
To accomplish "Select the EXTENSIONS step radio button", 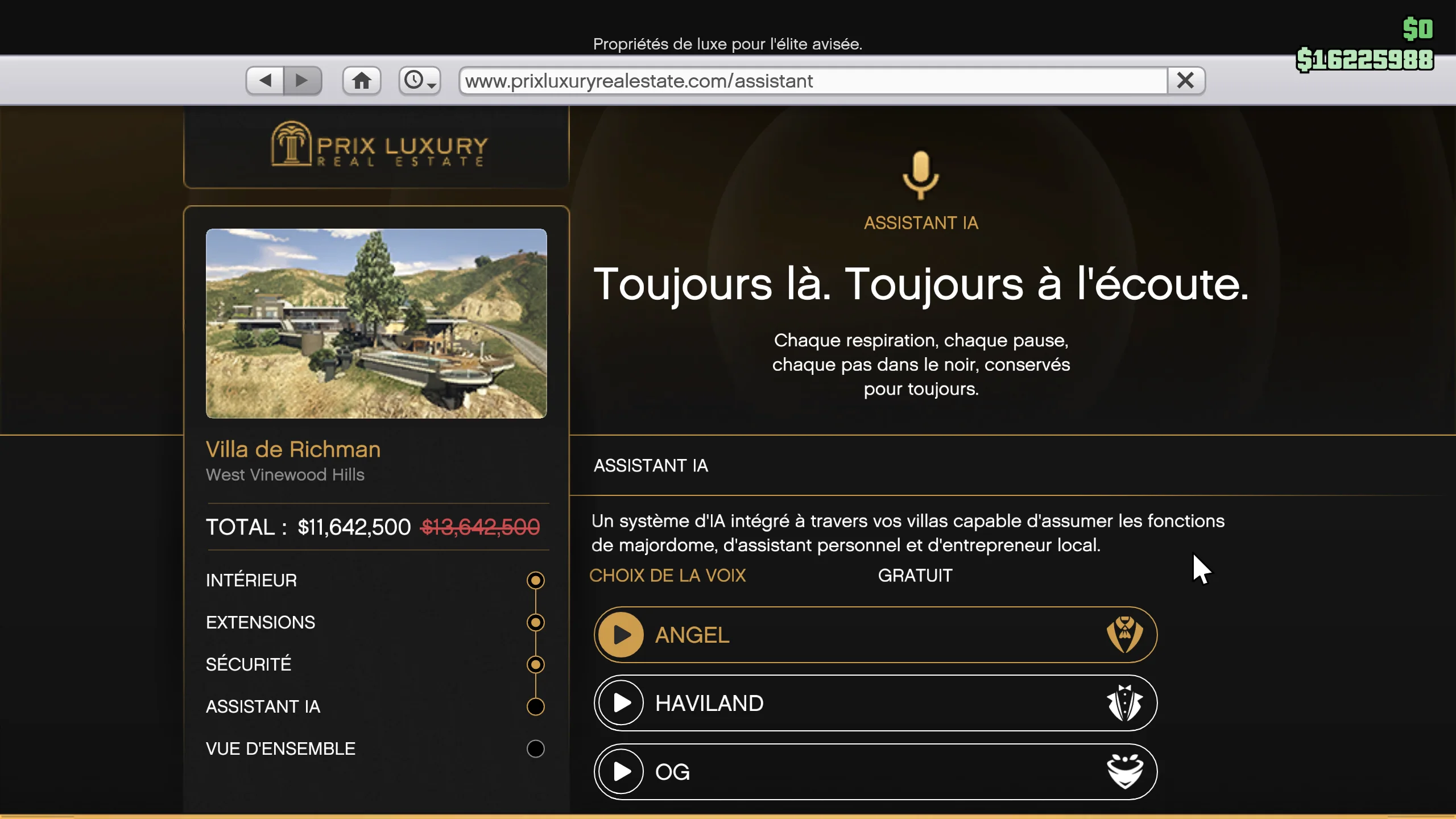I will [535, 622].
